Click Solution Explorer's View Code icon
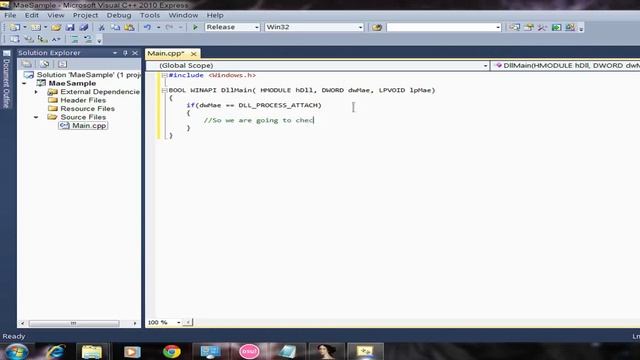The width and height of the screenshot is (640, 360). click(62, 64)
